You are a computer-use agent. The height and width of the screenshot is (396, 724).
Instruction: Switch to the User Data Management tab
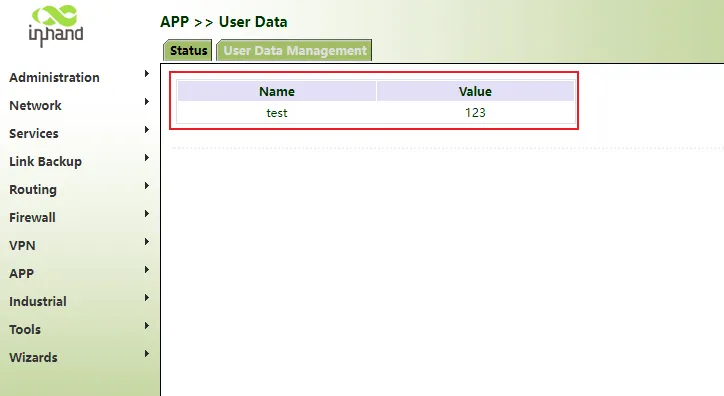click(295, 50)
